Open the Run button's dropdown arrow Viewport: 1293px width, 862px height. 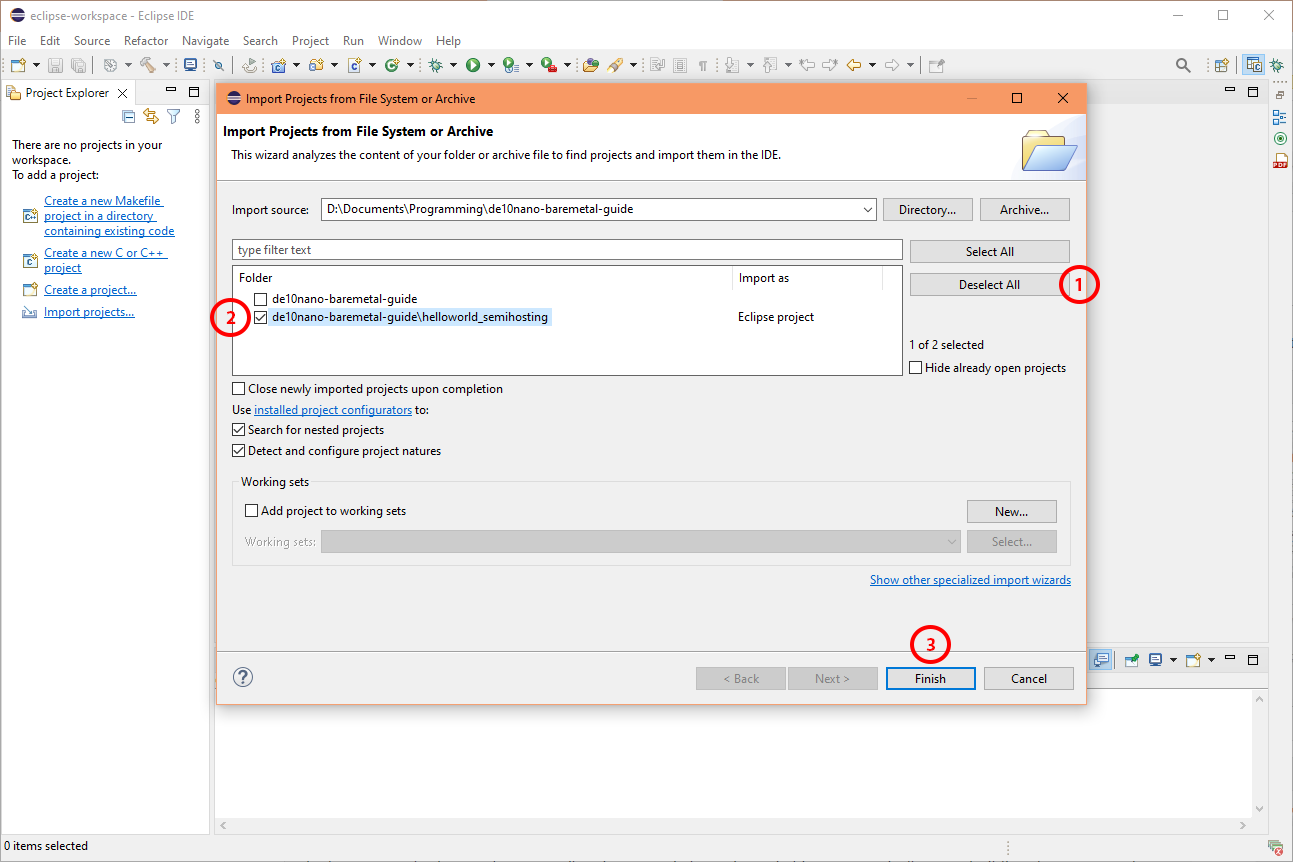489,64
